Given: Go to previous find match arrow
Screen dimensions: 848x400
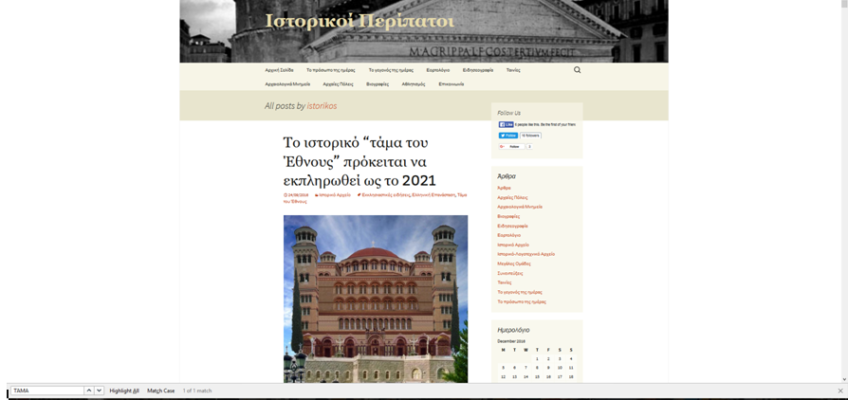Looking at the screenshot, I should [89, 390].
